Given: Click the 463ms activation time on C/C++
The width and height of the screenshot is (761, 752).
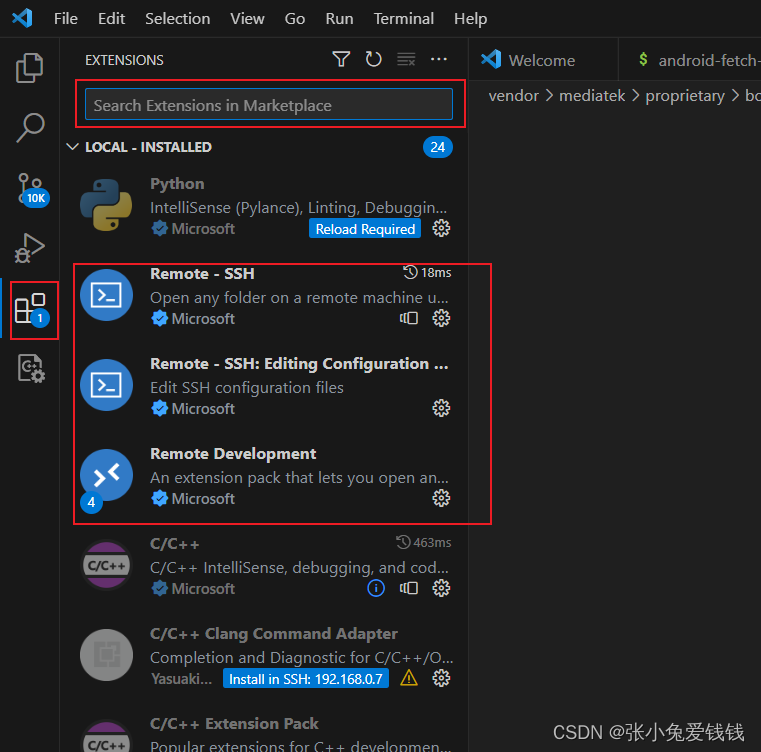Looking at the screenshot, I should click(x=424, y=542).
